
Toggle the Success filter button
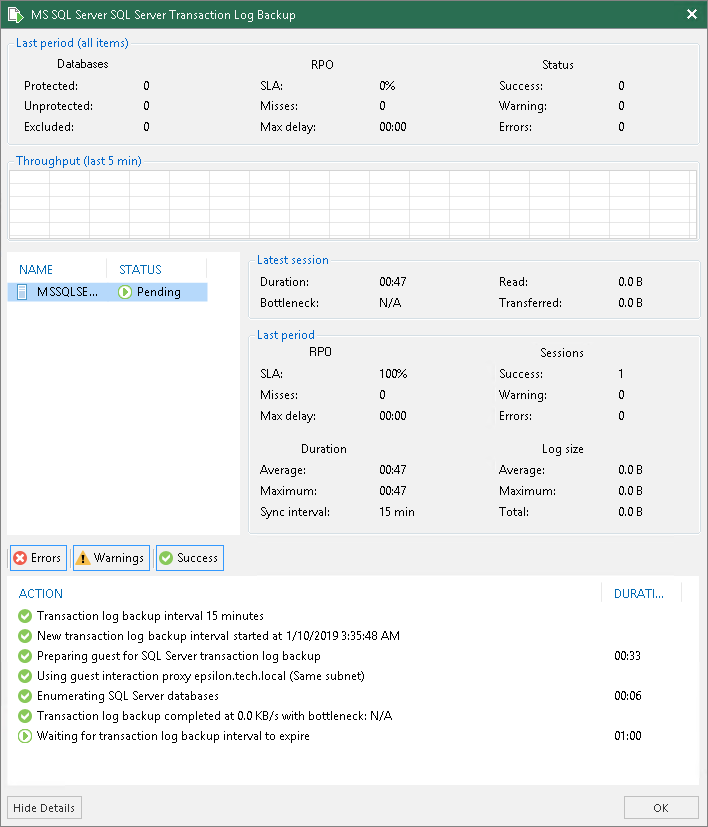(x=190, y=557)
